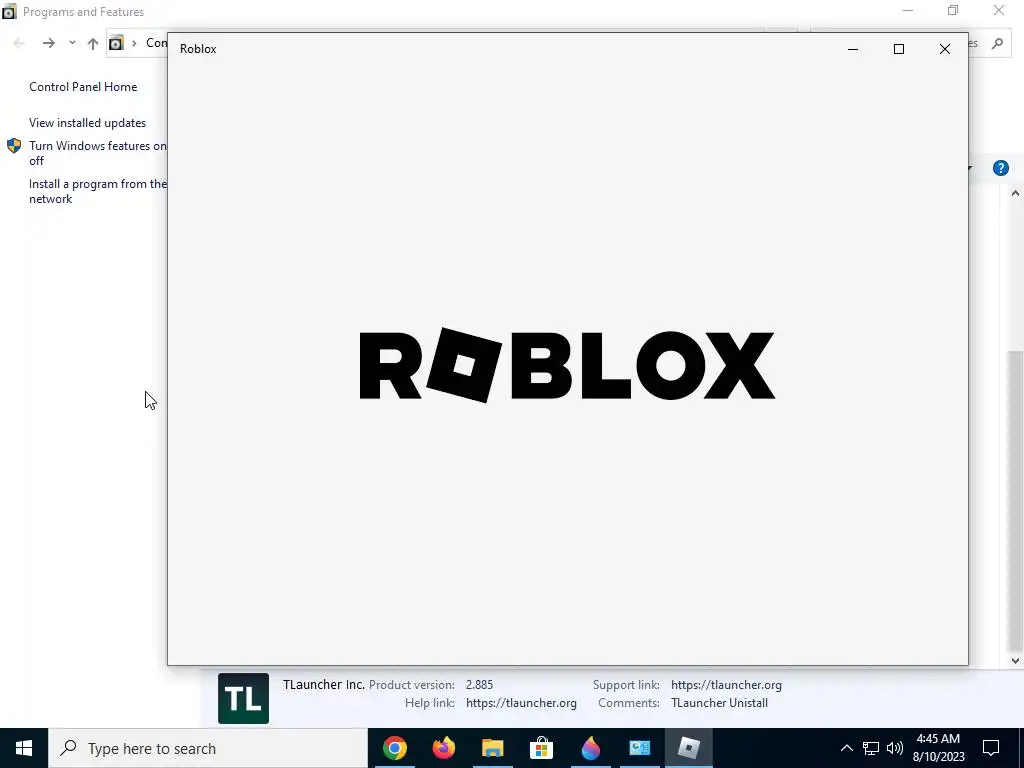Click the TLauncher Inc. publisher name
This screenshot has height=768, width=1024.
click(x=323, y=684)
